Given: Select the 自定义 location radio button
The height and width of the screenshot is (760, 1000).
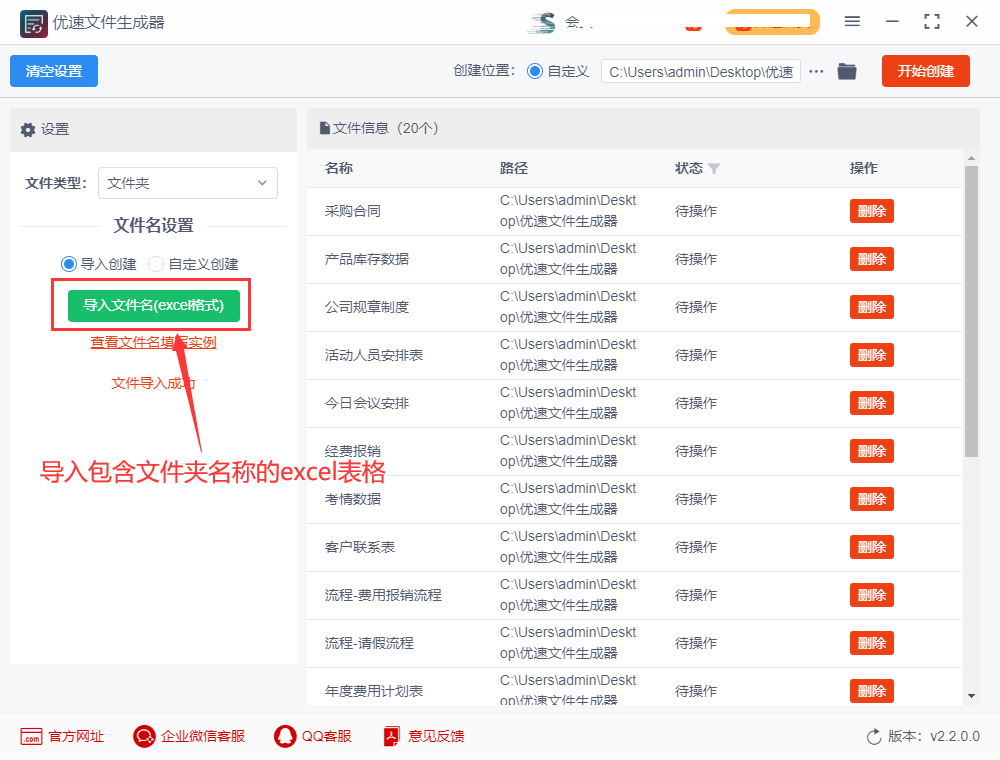Looking at the screenshot, I should click(534, 71).
